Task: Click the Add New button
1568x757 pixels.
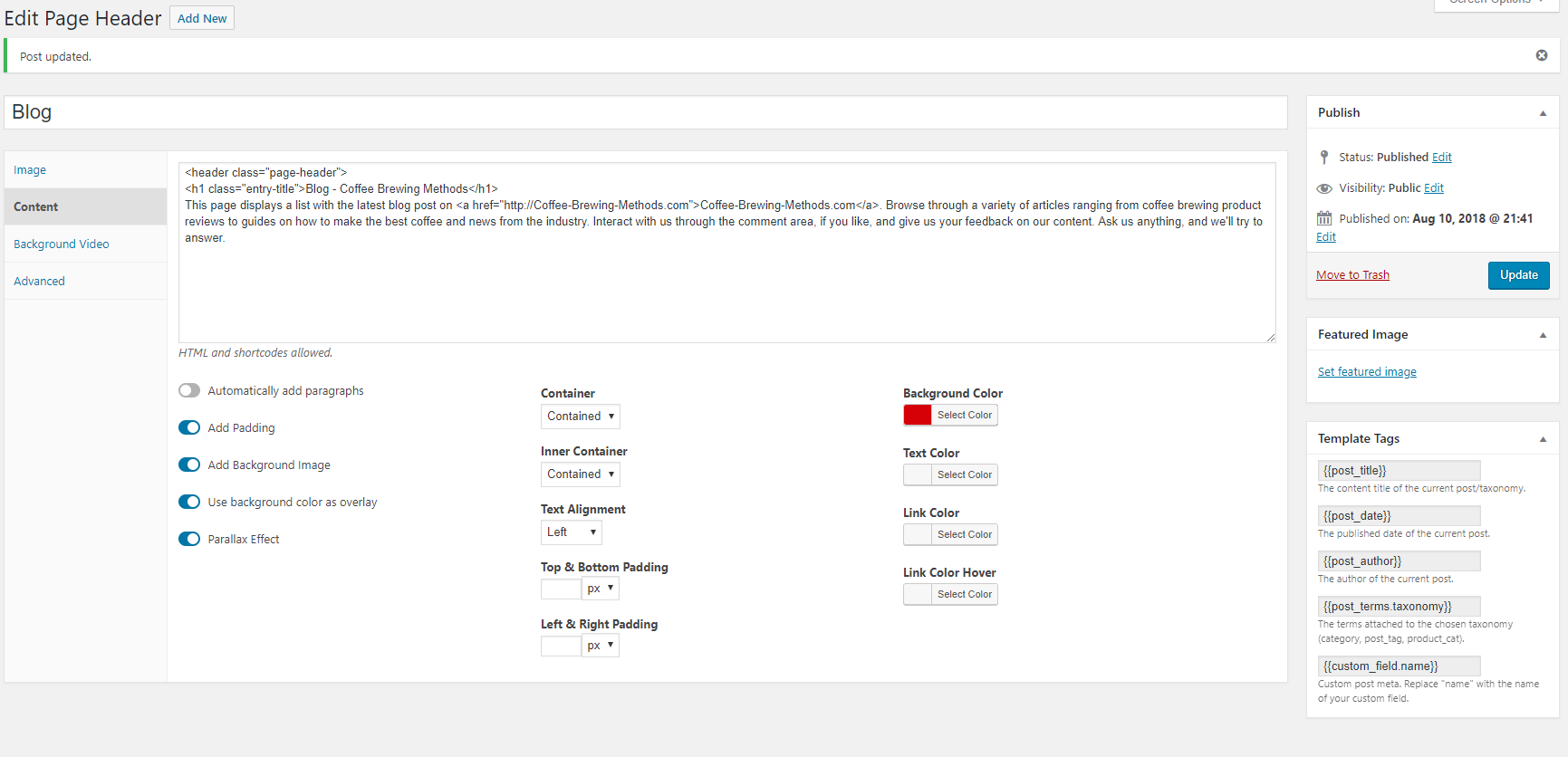Action: pos(202,18)
